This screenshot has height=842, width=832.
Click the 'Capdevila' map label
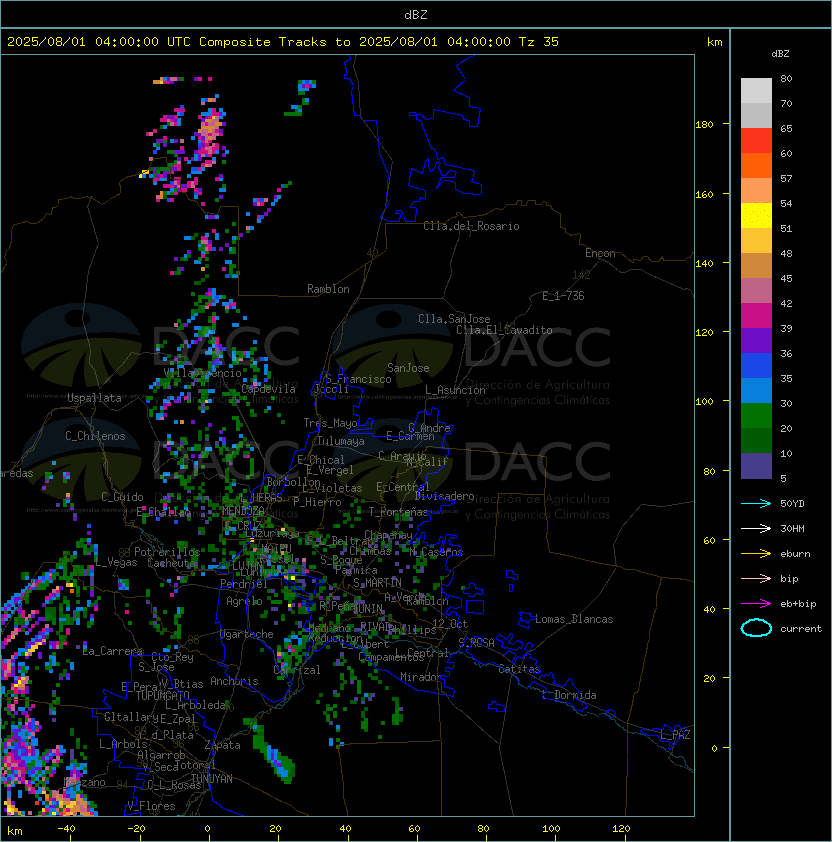click(x=268, y=389)
